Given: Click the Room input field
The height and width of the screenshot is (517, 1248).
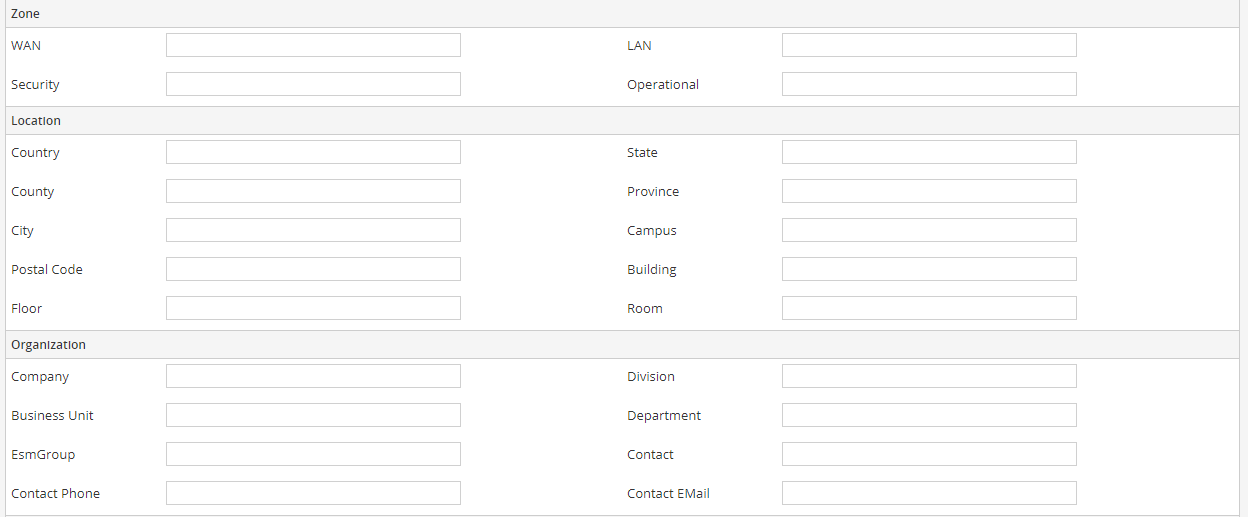Looking at the screenshot, I should (x=929, y=308).
